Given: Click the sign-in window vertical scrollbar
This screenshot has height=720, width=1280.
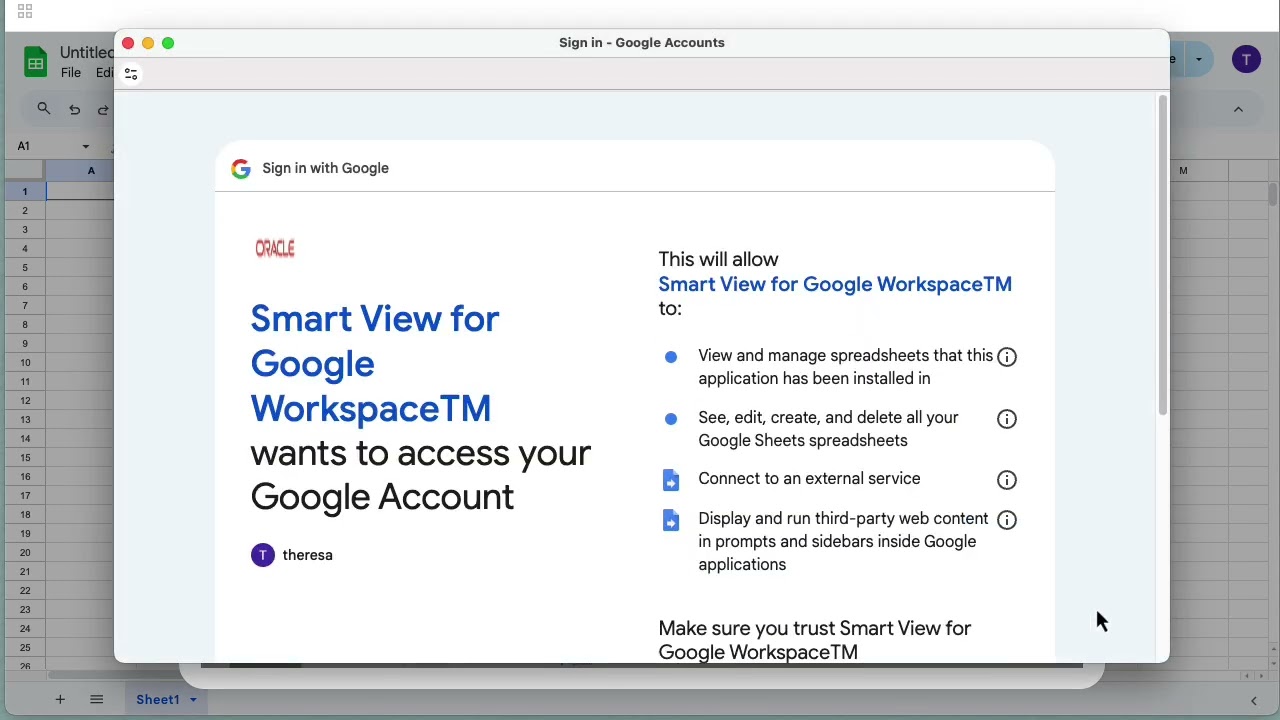Looking at the screenshot, I should (1163, 256).
